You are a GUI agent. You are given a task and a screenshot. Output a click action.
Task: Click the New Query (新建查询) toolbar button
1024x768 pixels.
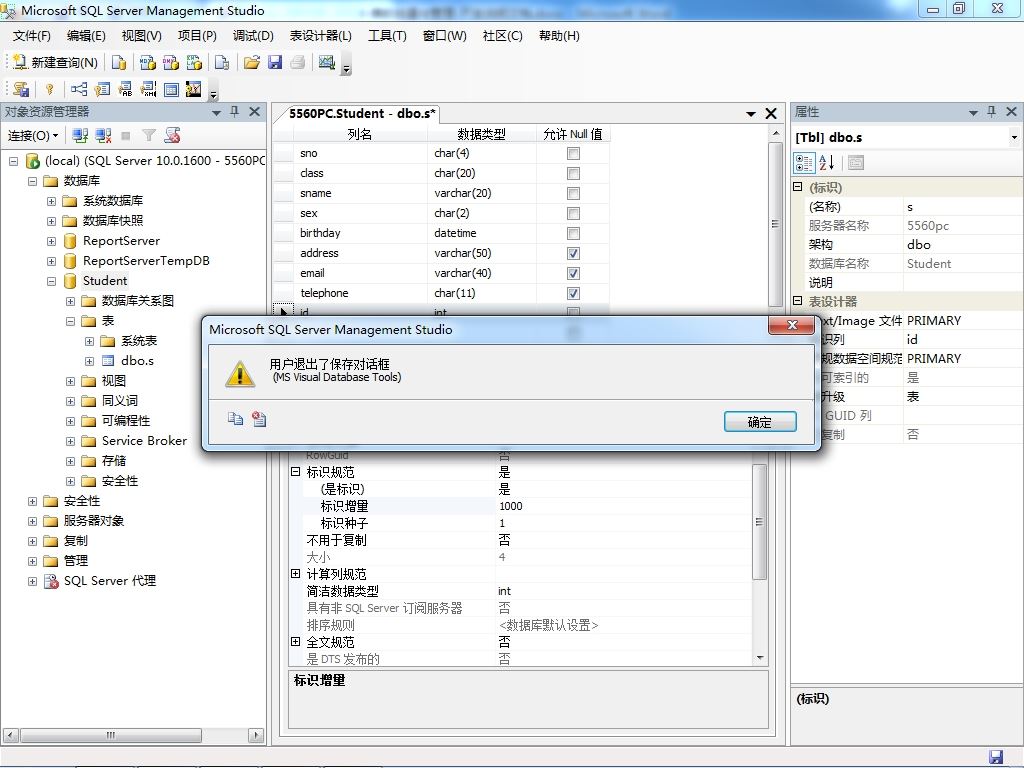tap(56, 62)
